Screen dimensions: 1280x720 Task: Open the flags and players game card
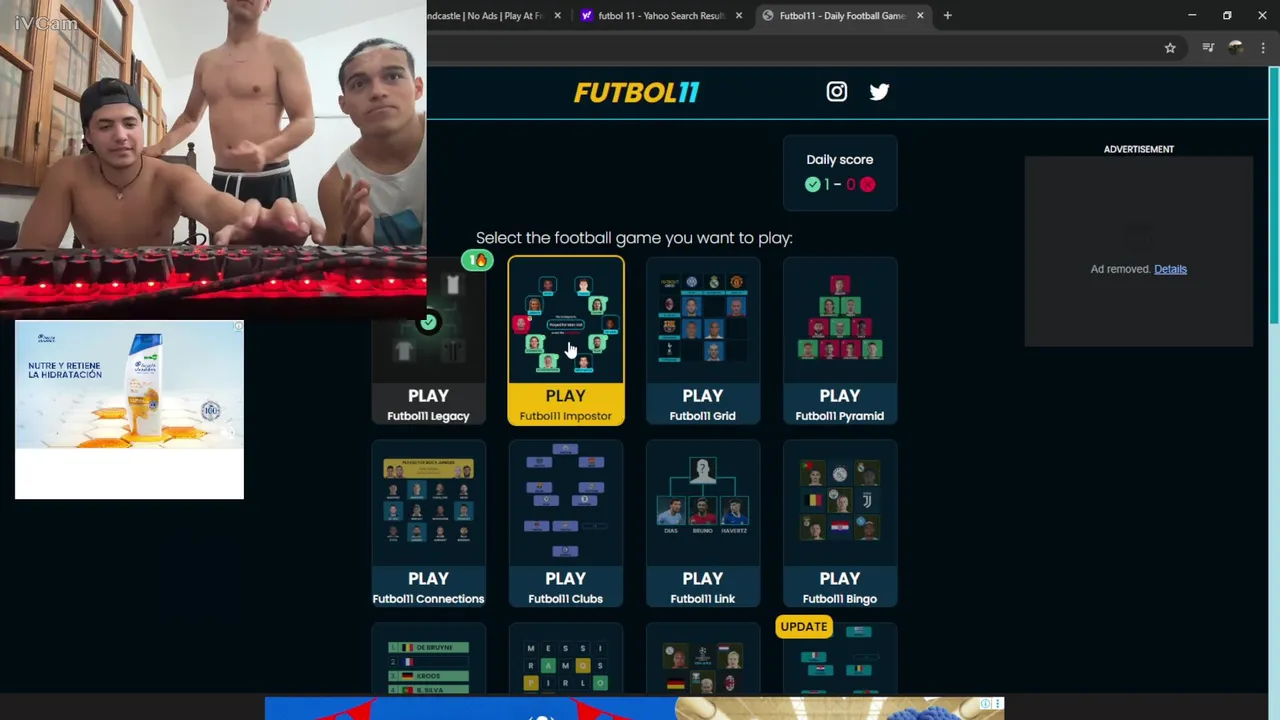(703, 660)
